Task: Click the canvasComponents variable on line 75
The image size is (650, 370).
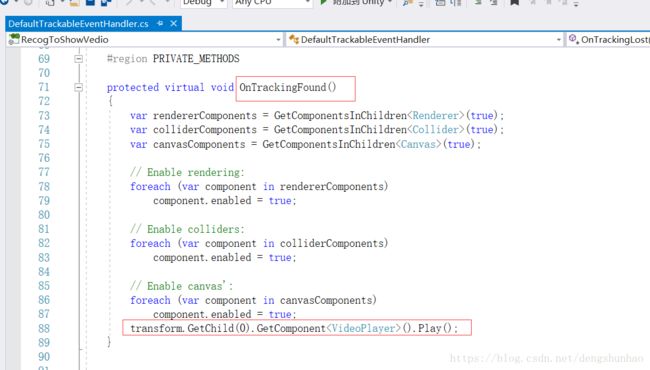Action: 199,144
